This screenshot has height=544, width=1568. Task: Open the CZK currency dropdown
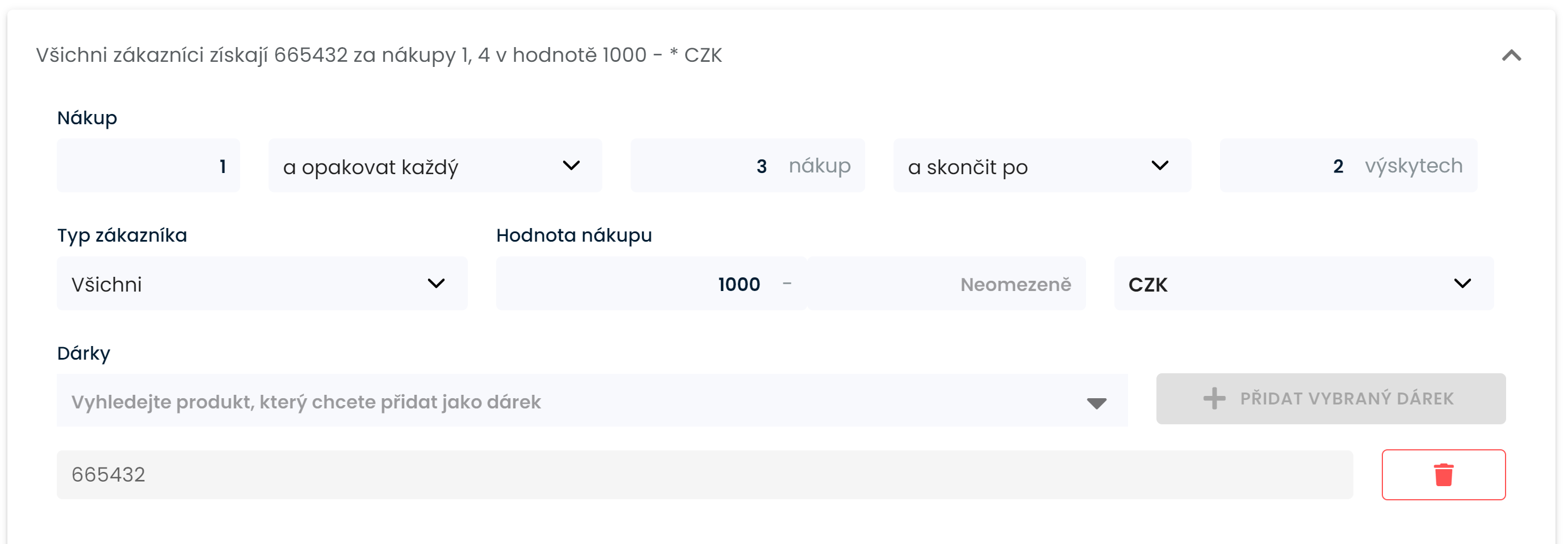1303,284
